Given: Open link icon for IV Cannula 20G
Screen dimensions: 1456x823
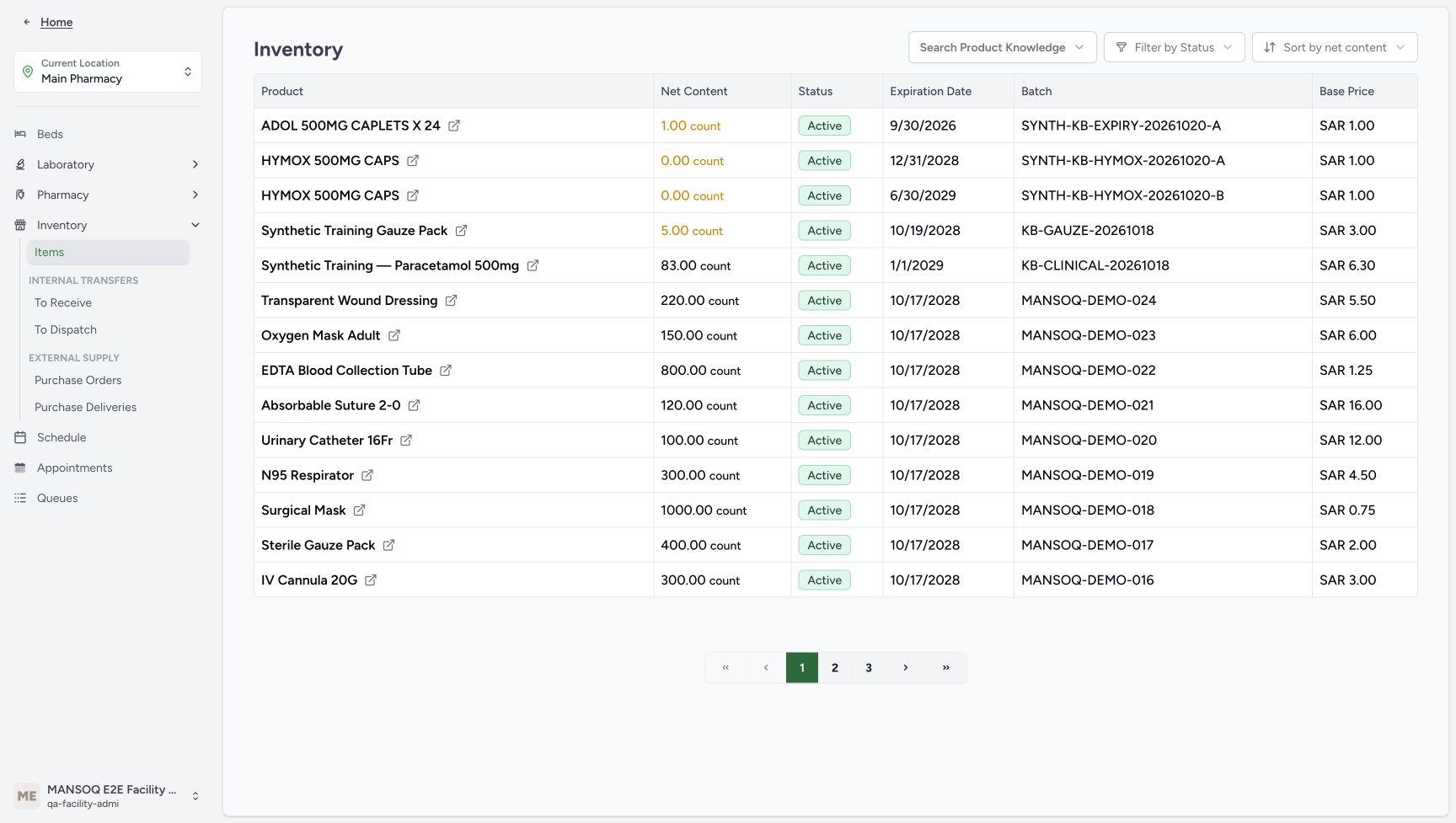Looking at the screenshot, I should click(371, 580).
